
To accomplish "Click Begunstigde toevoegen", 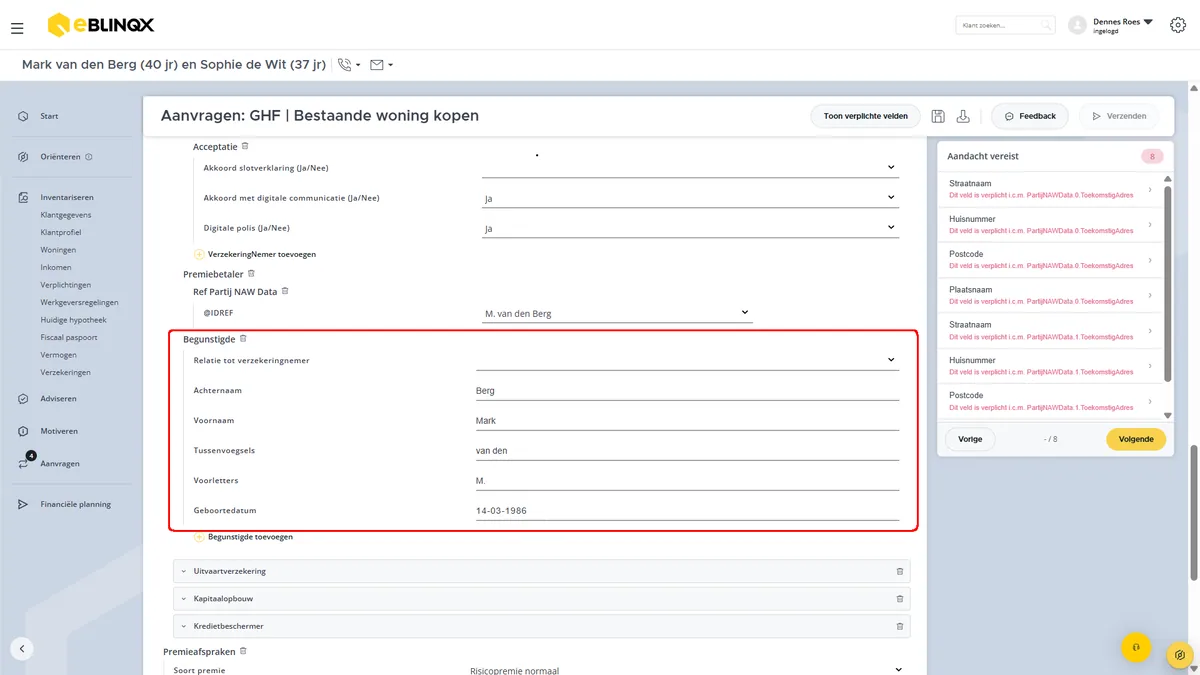I will pyautogui.click(x=250, y=537).
